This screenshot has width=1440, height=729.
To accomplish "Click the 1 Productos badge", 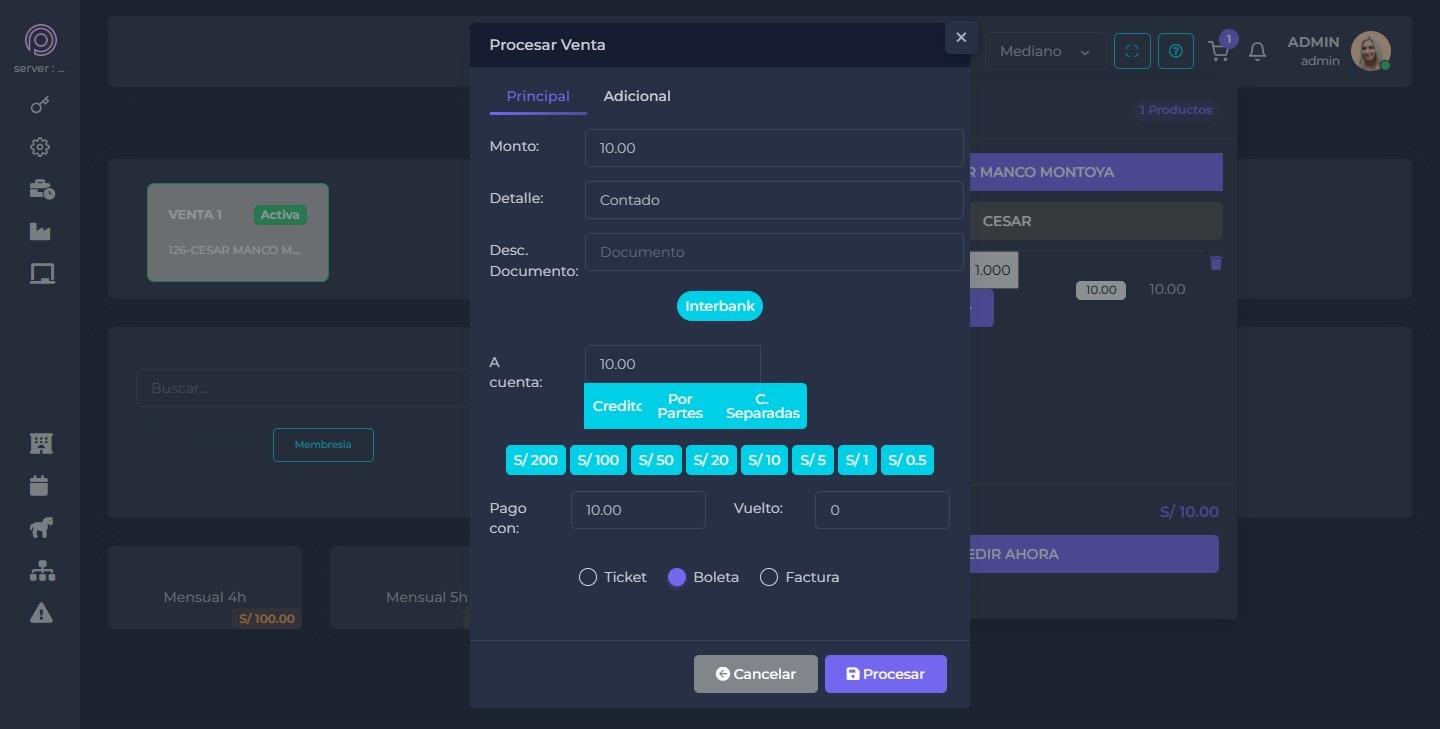I will (x=1176, y=110).
